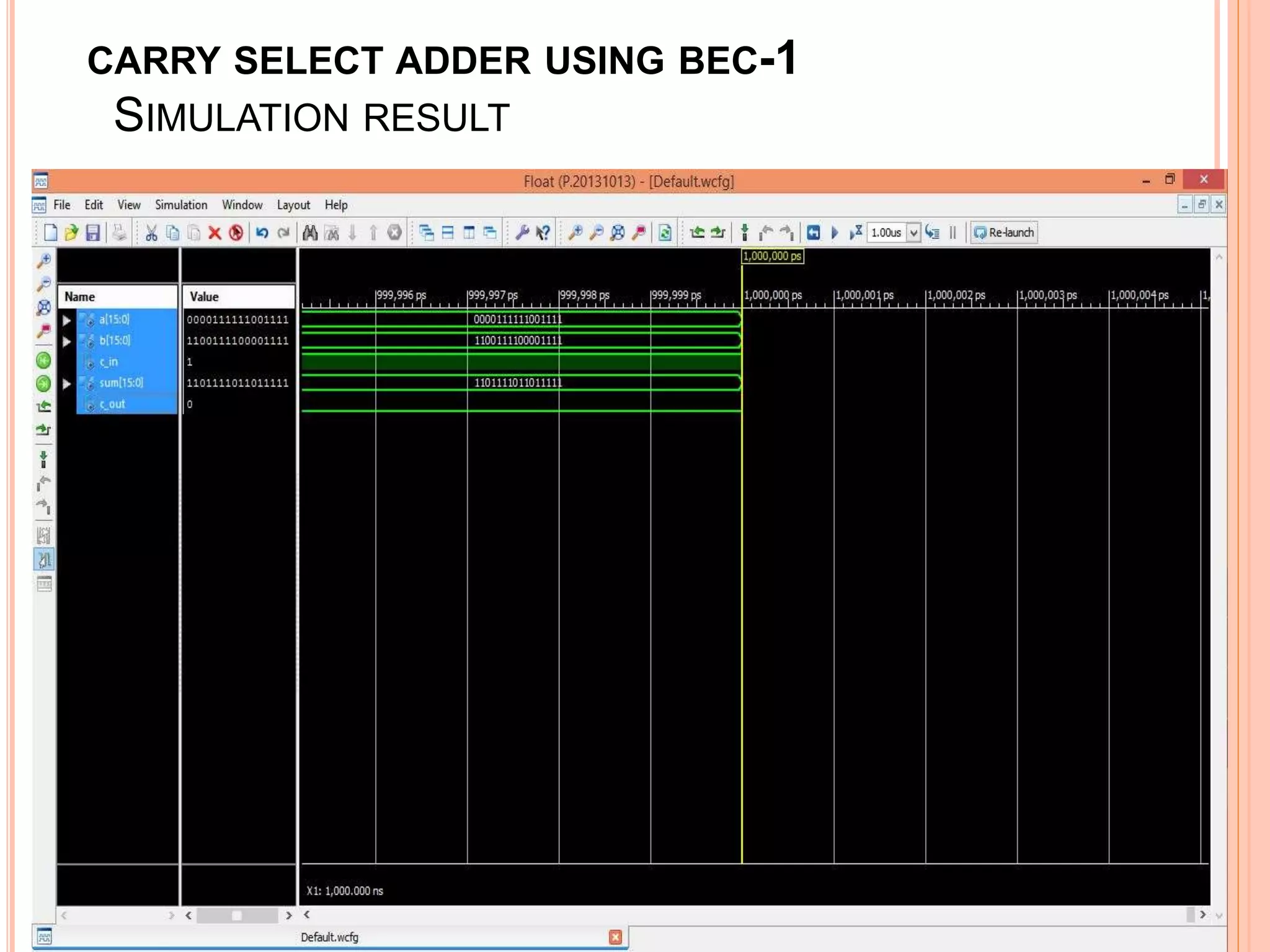Expand the sum[15:0] bus signal
This screenshot has width=1270, height=952.
[x=66, y=384]
